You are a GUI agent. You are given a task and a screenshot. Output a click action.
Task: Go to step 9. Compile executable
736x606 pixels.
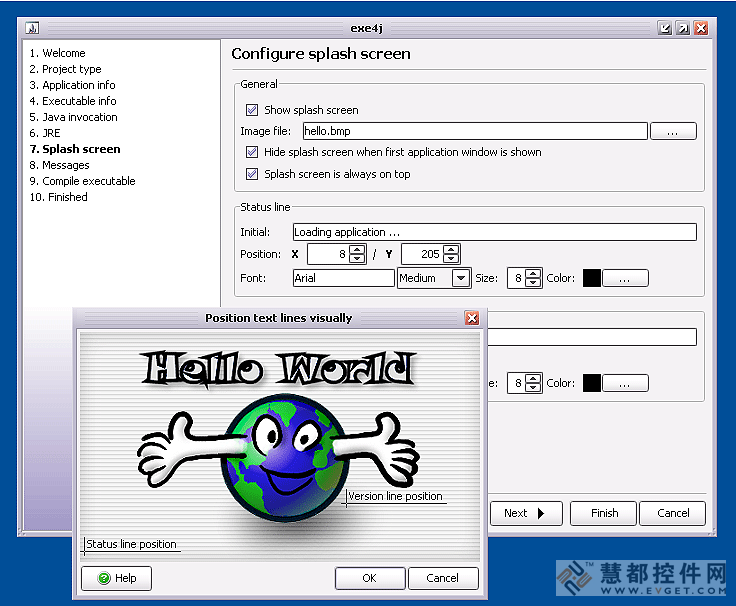pyautogui.click(x=82, y=181)
